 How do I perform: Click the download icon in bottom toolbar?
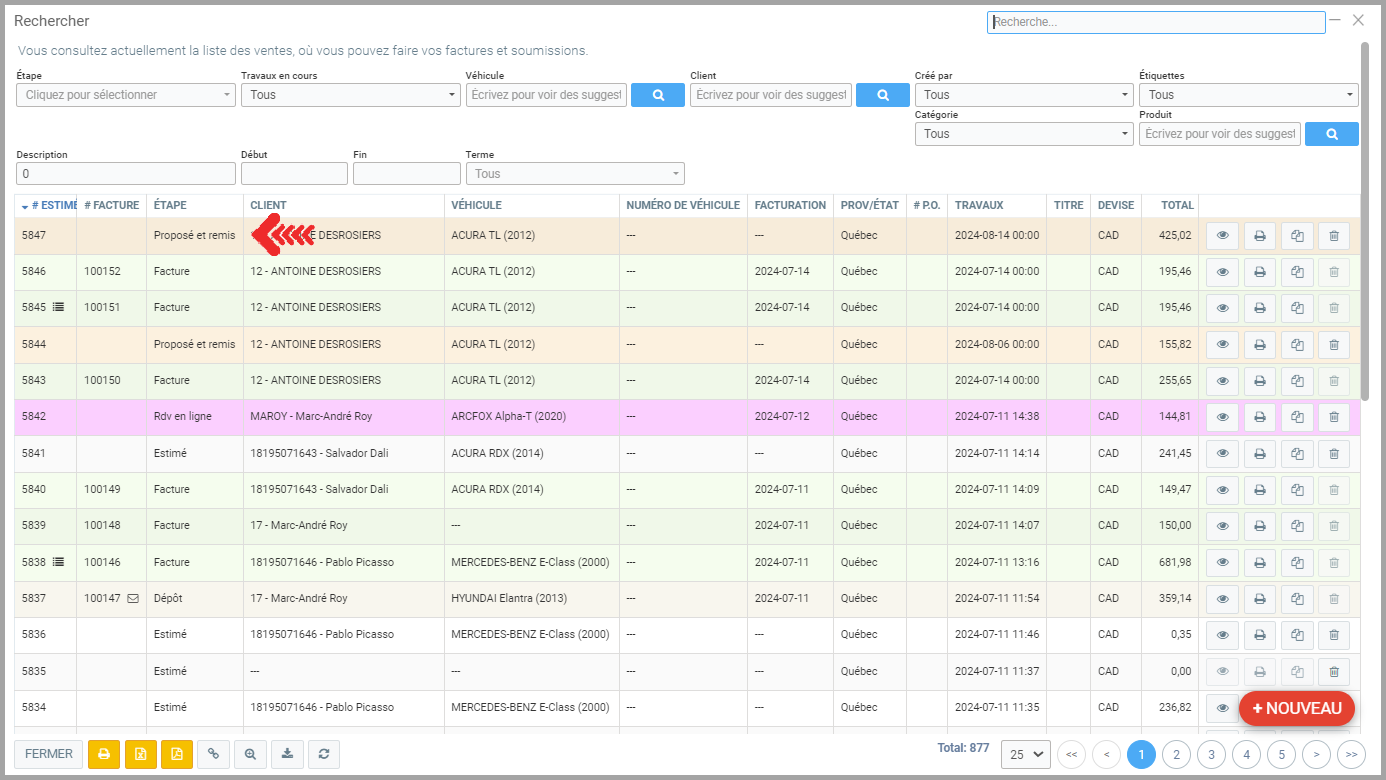288,754
